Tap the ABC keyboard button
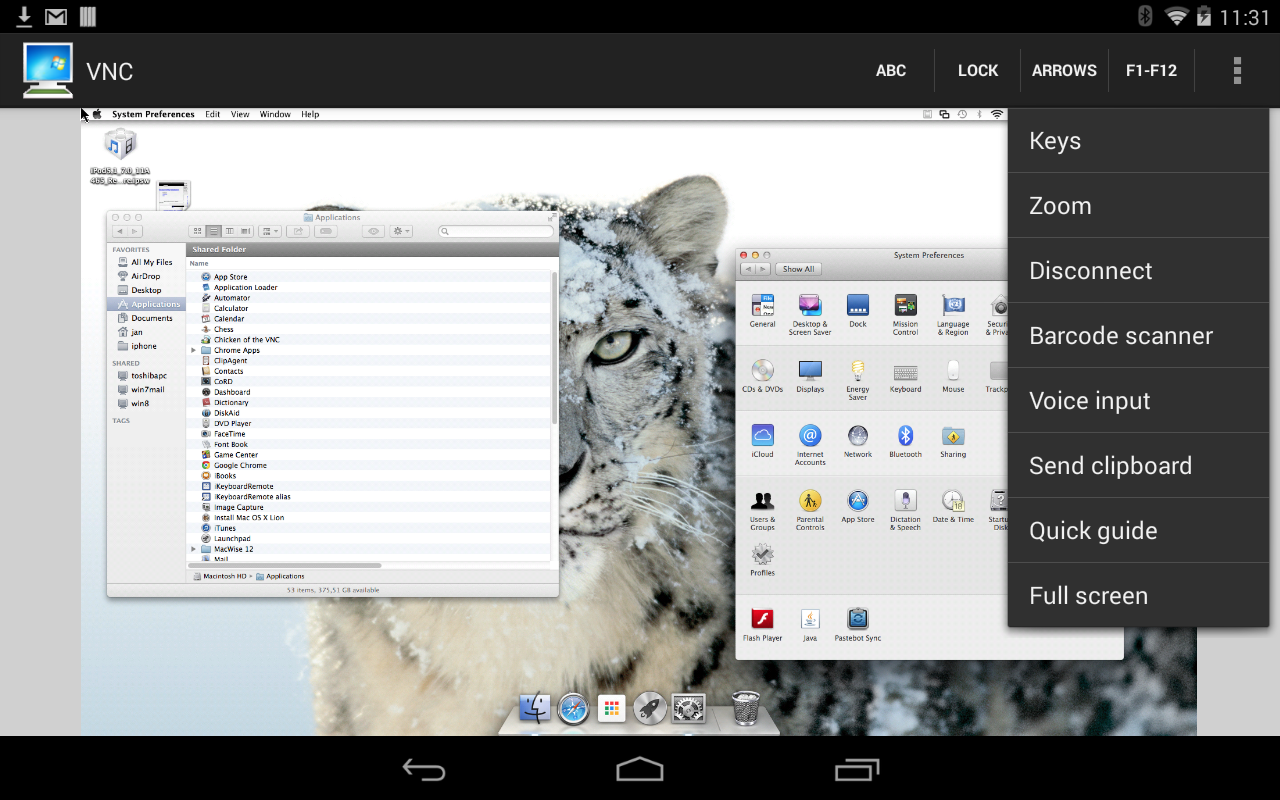 pos(891,70)
